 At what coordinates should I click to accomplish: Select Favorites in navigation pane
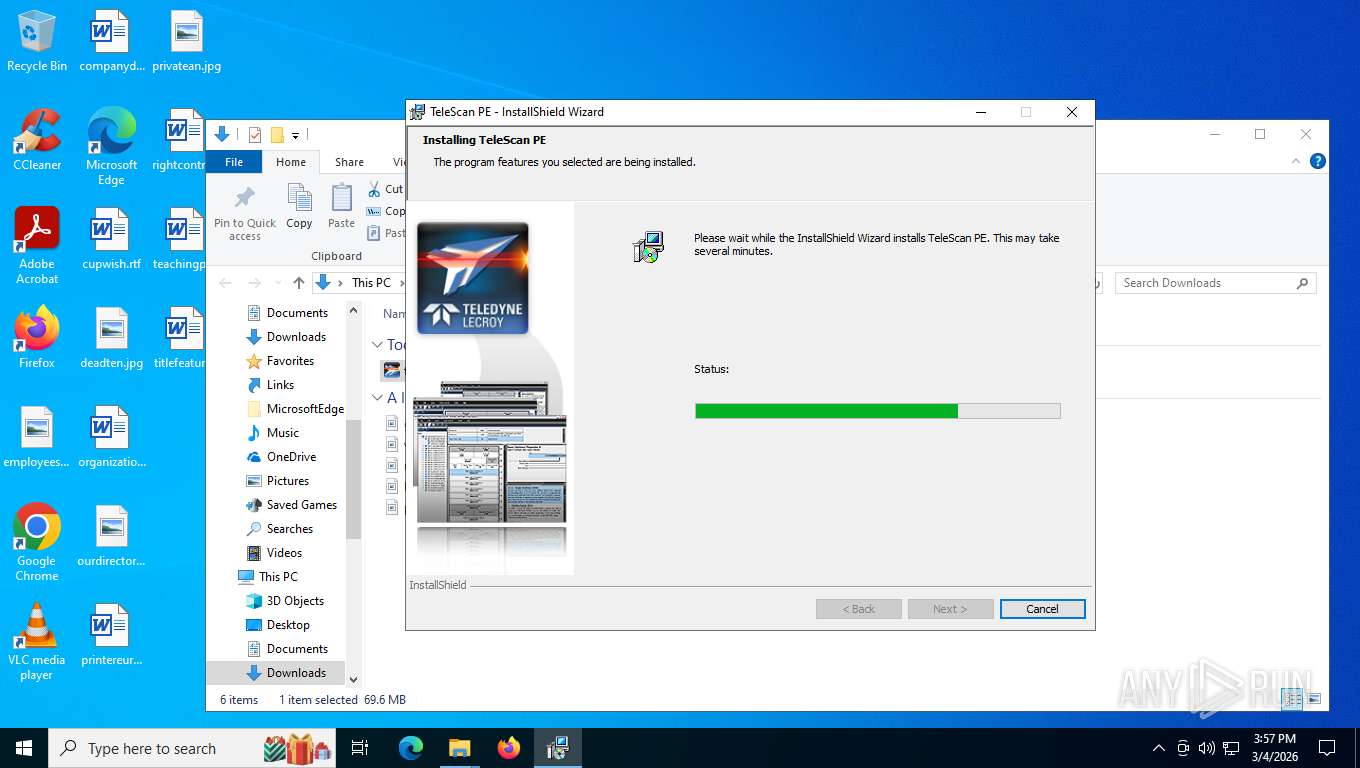pos(290,361)
